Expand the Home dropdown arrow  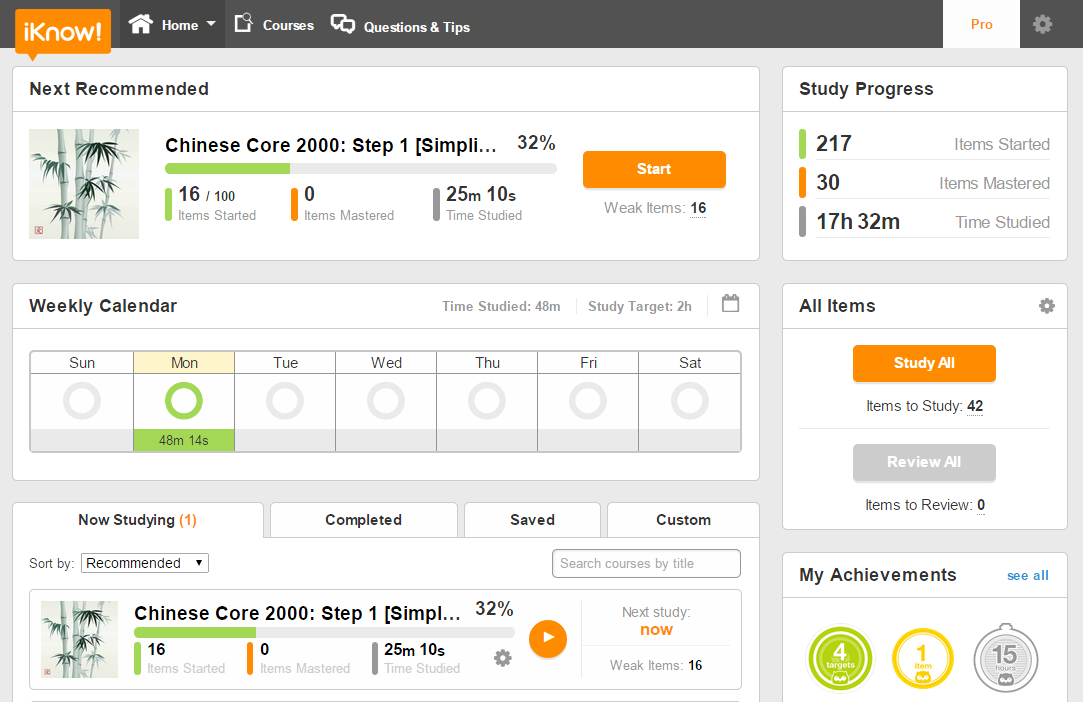click(211, 24)
